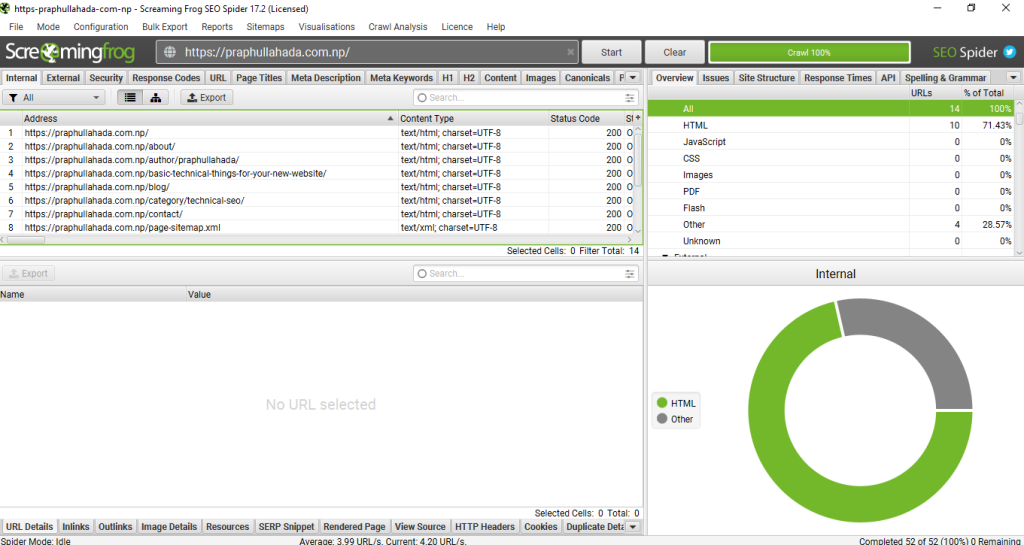This screenshot has width=1024, height=545.
Task: Expand the bottom tabs overflow arrow
Action: pyautogui.click(x=632, y=527)
